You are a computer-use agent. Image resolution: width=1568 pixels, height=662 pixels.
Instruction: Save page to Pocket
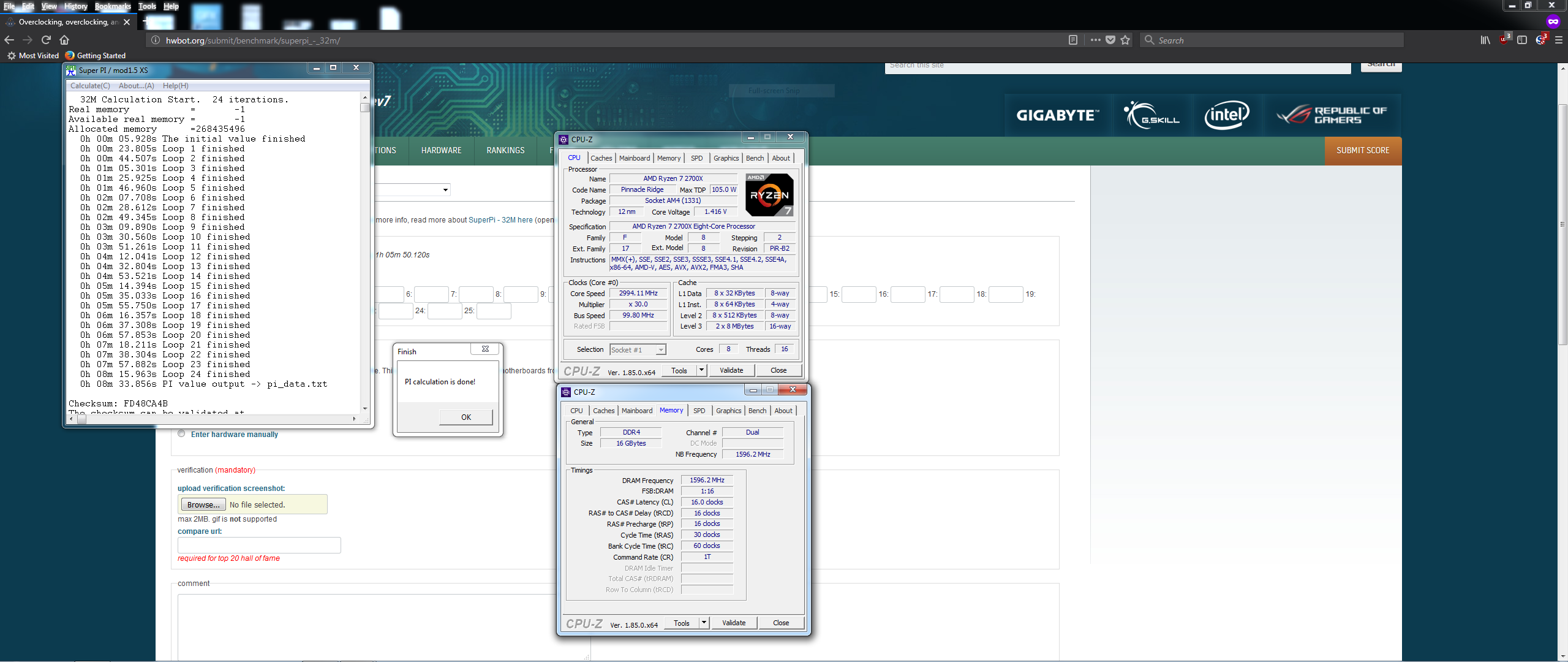tap(1110, 40)
